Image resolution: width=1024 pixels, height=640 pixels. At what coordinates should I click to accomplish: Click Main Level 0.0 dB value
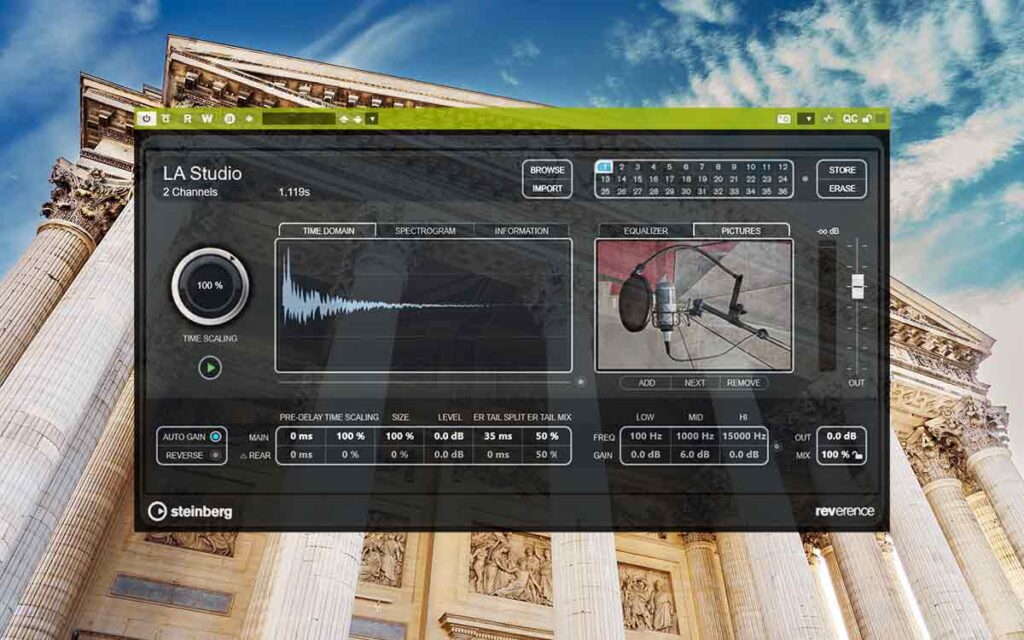point(449,436)
